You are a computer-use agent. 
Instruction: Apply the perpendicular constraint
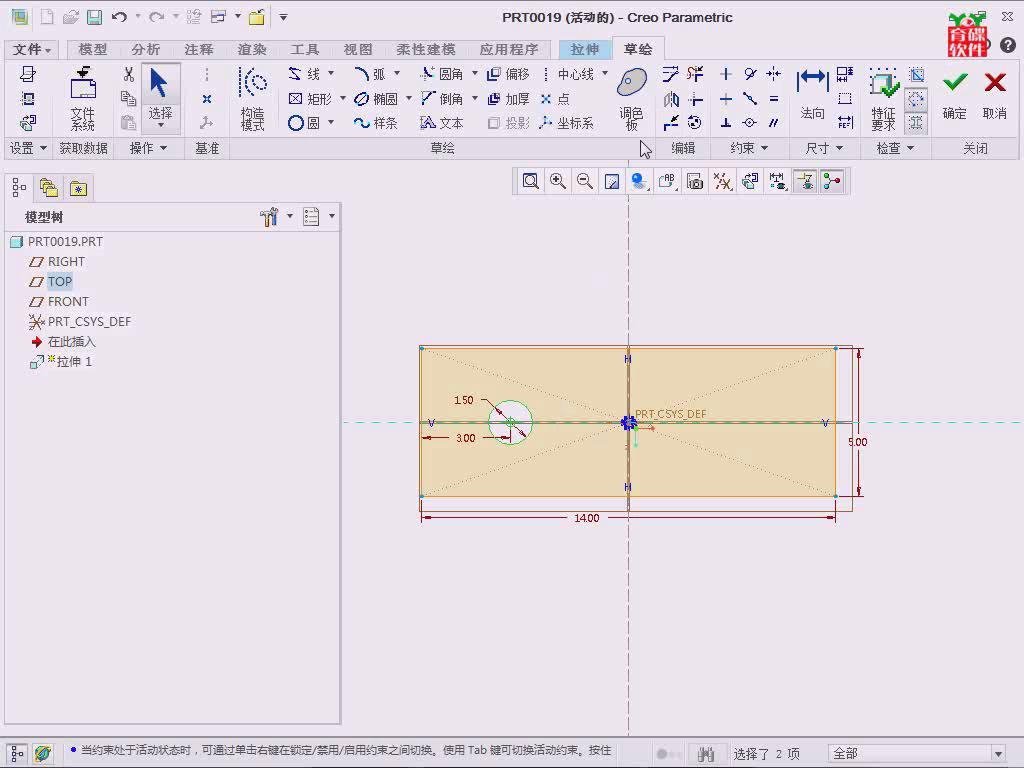(726, 123)
